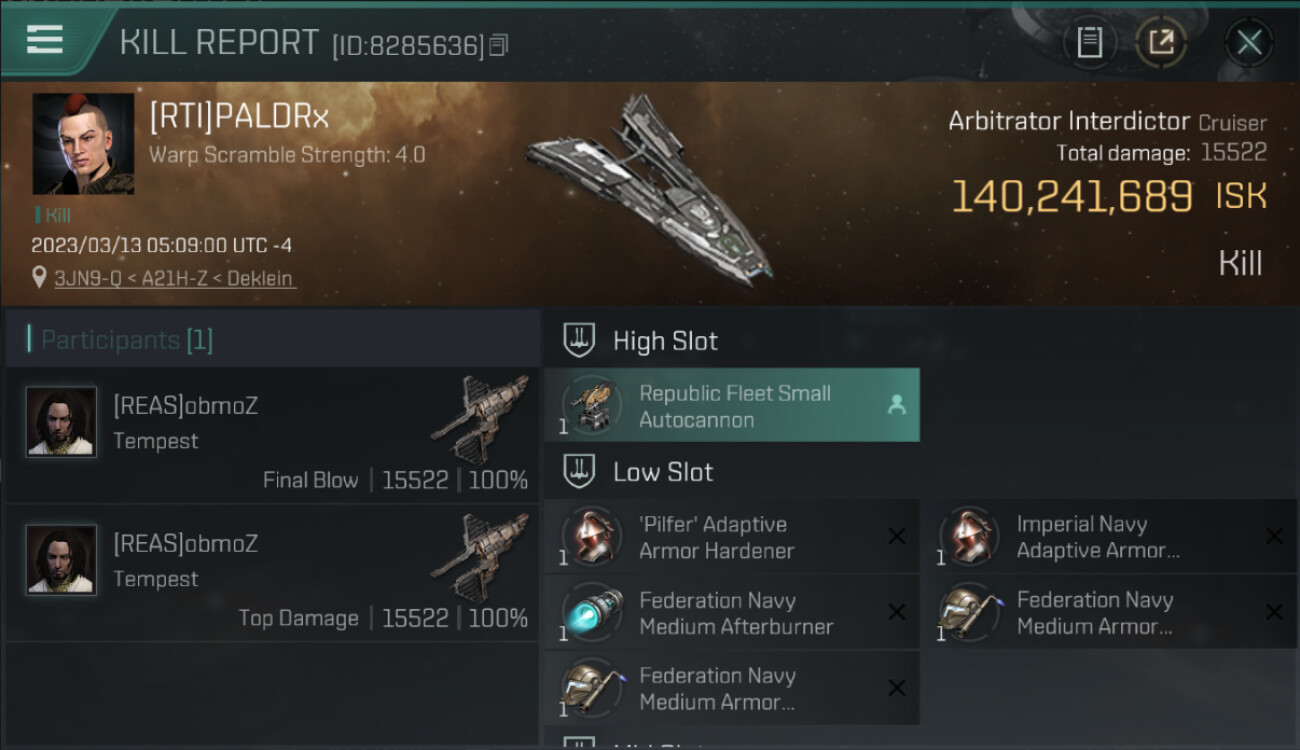Open the hamburger menu
This screenshot has height=750, width=1300.
(45, 40)
